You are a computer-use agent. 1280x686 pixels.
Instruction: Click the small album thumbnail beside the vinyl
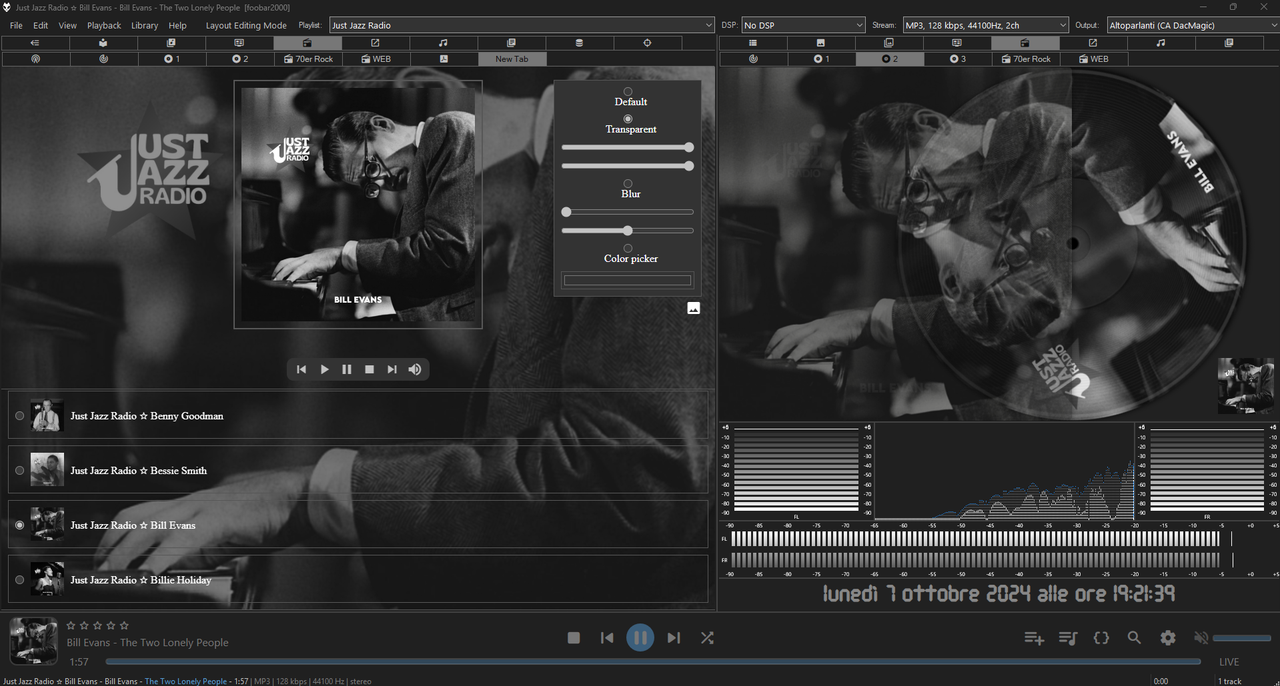[x=1246, y=386]
